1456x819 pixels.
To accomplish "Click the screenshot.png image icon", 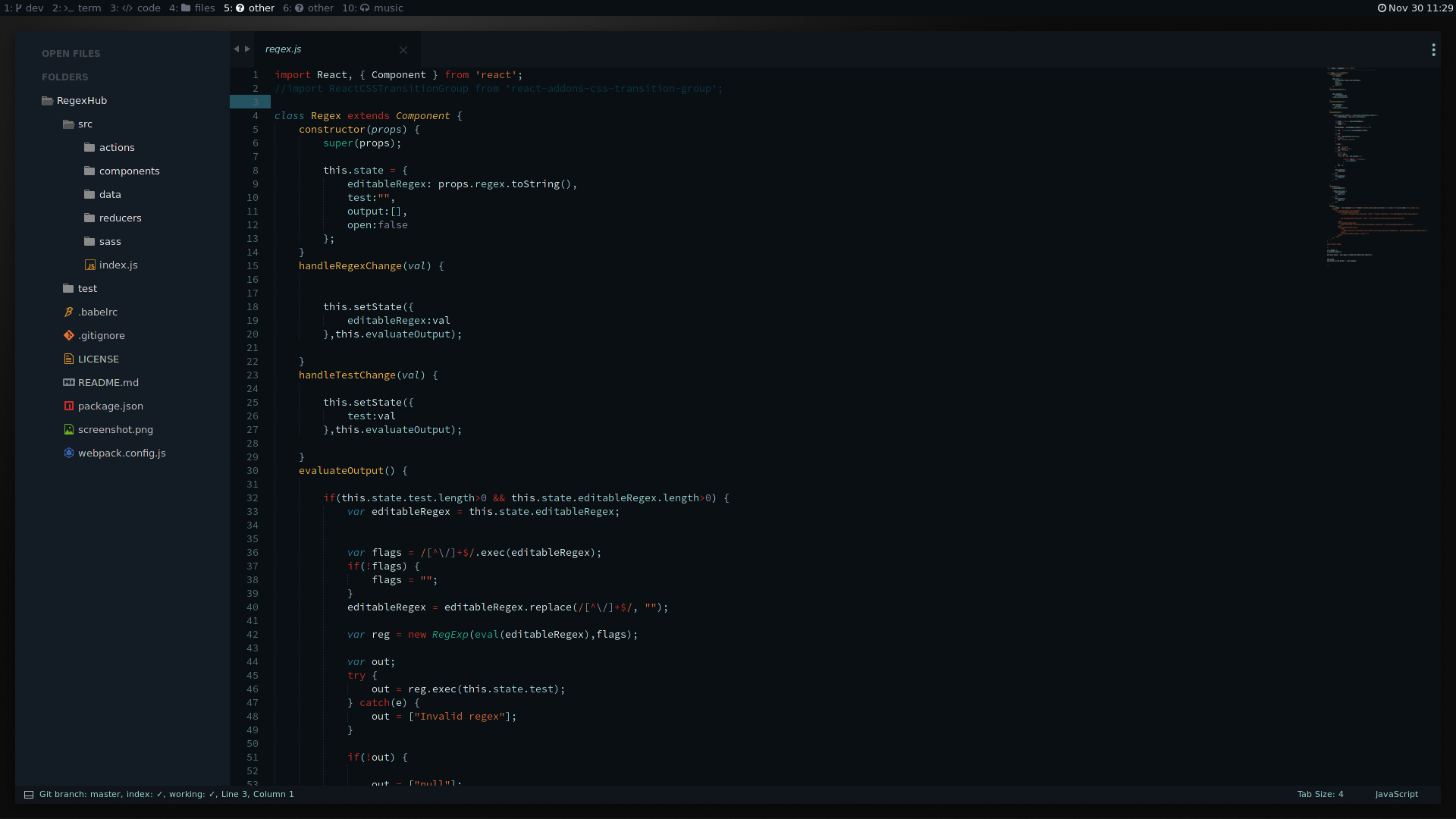I will (x=68, y=429).
